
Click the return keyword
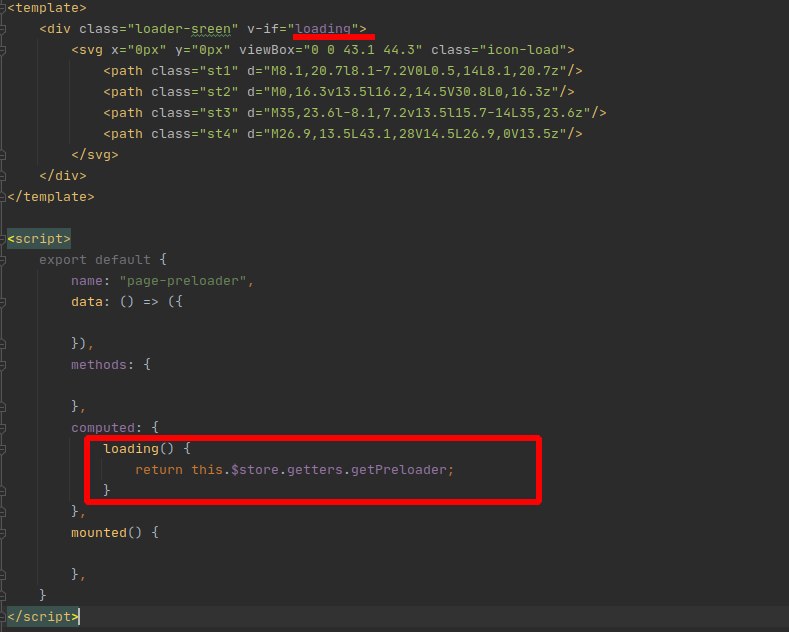[159, 470]
